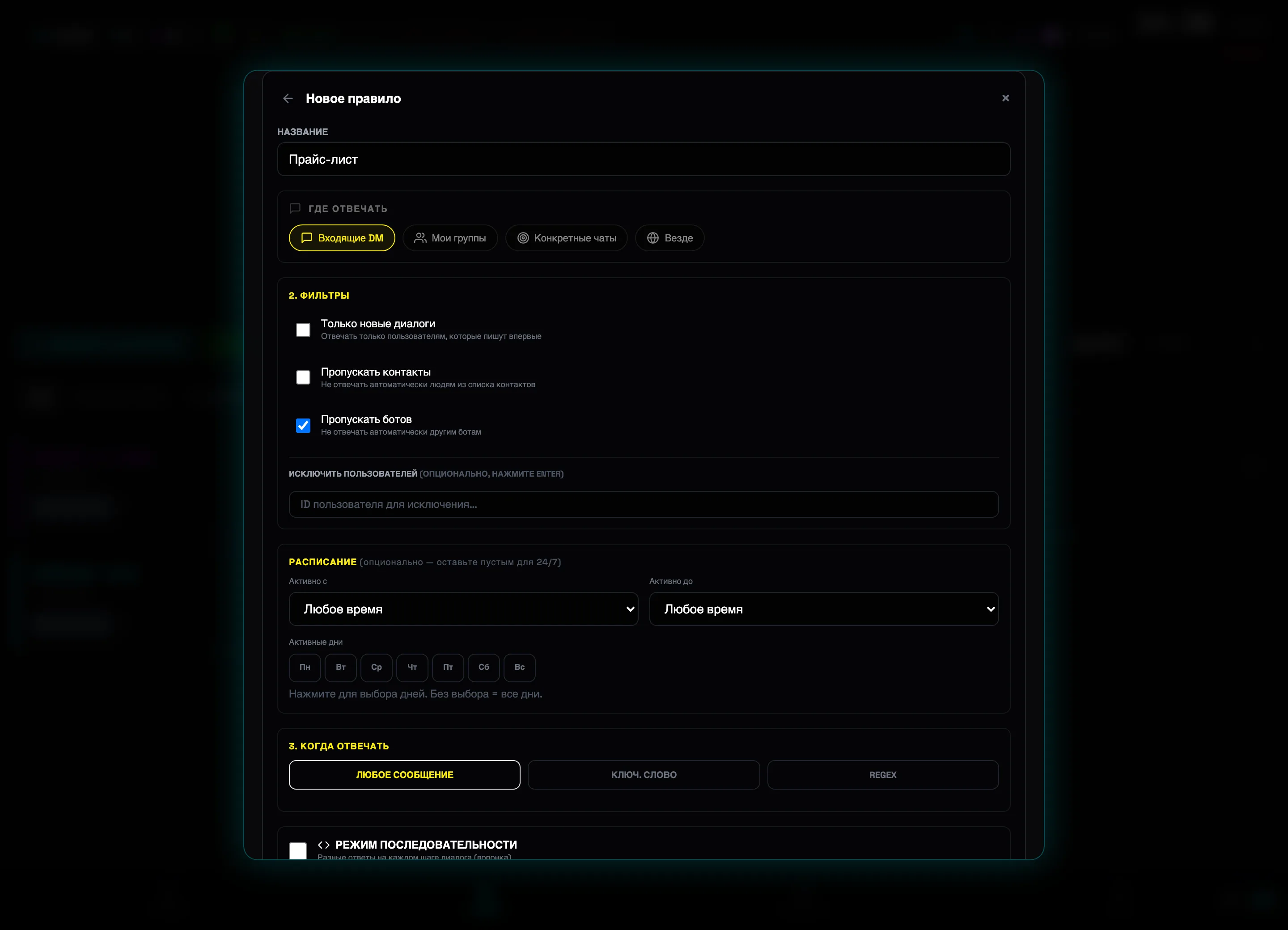Choose ЛЮБОЕ СООБЩЕНИЕ trigger
The height and width of the screenshot is (930, 1288).
(x=404, y=775)
